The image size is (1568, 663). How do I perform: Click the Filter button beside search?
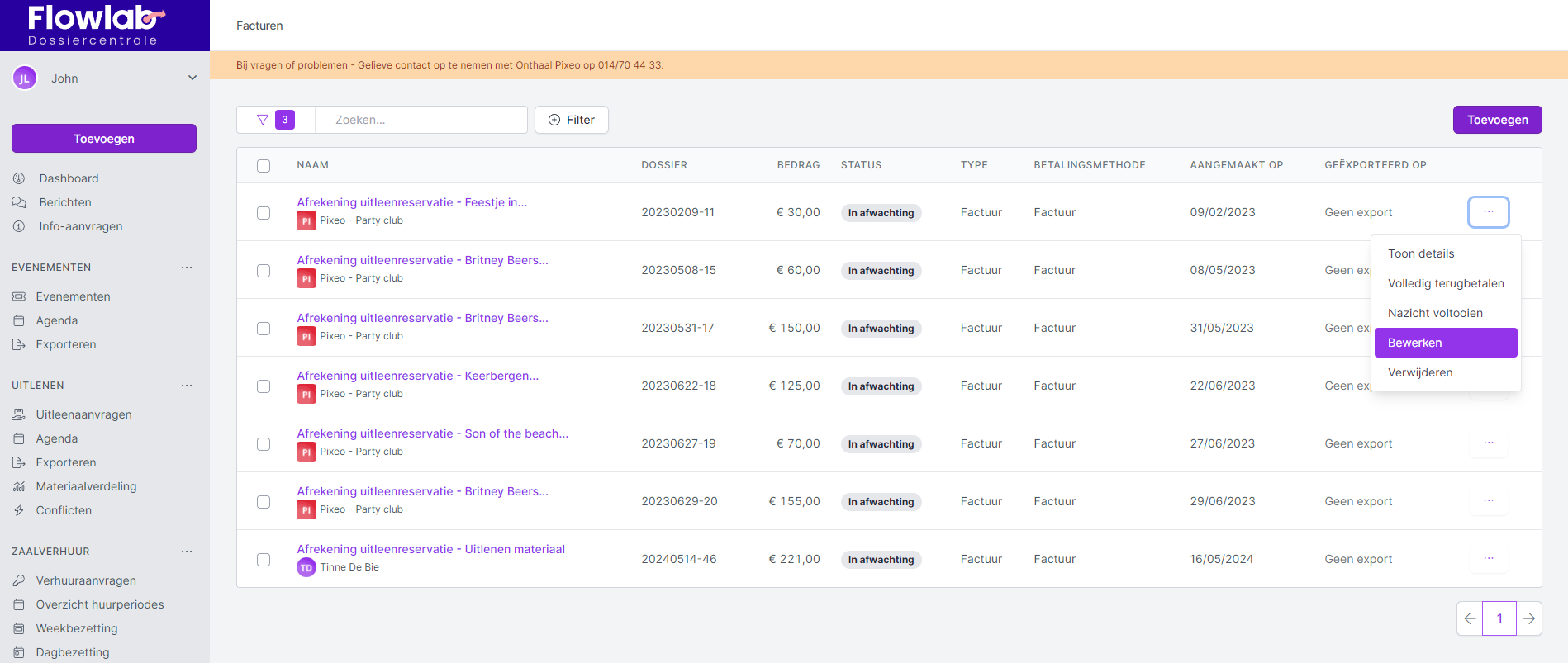pos(571,120)
